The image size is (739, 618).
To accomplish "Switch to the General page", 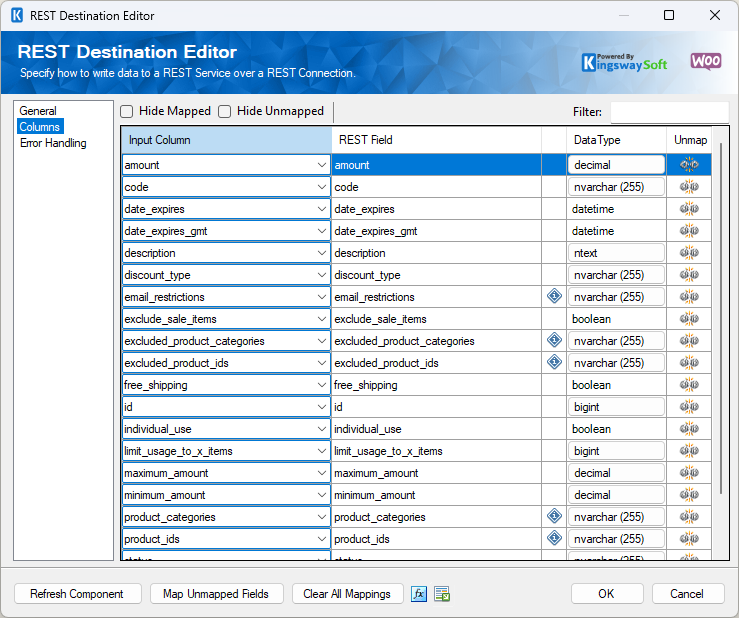I will click(x=38, y=111).
